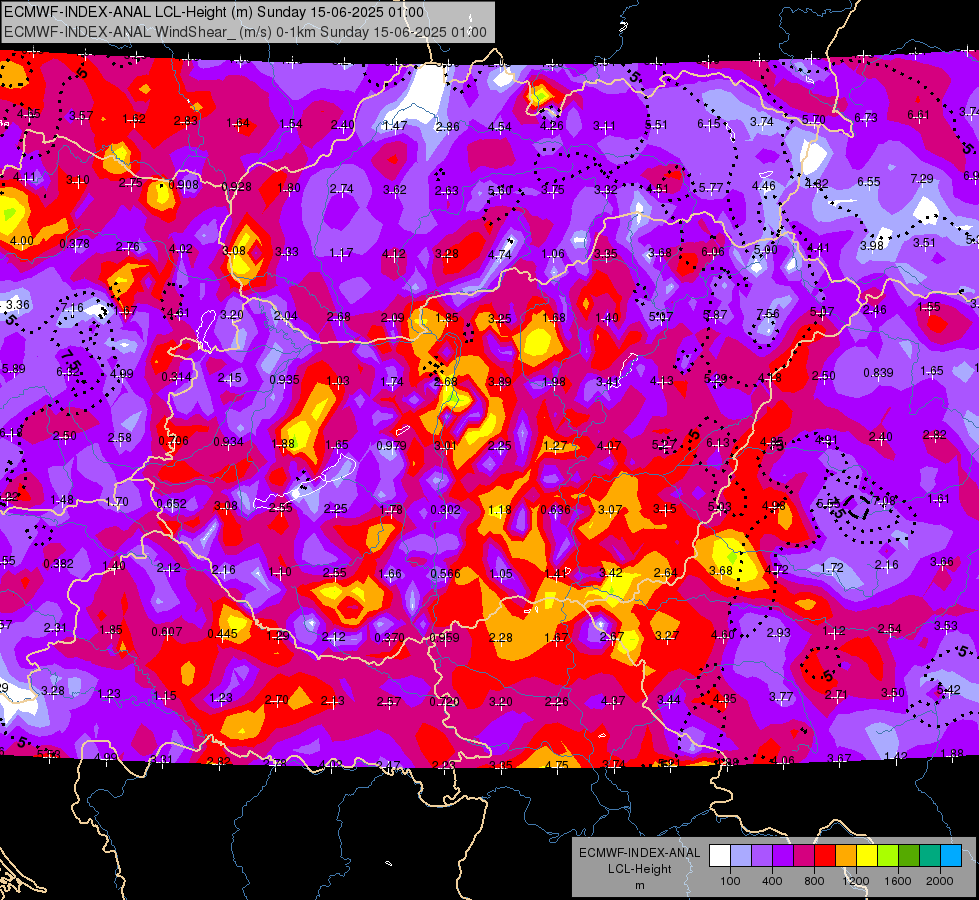This screenshot has height=900, width=979.
Task: Click the wind shear value 5.70
Action: 814,119
